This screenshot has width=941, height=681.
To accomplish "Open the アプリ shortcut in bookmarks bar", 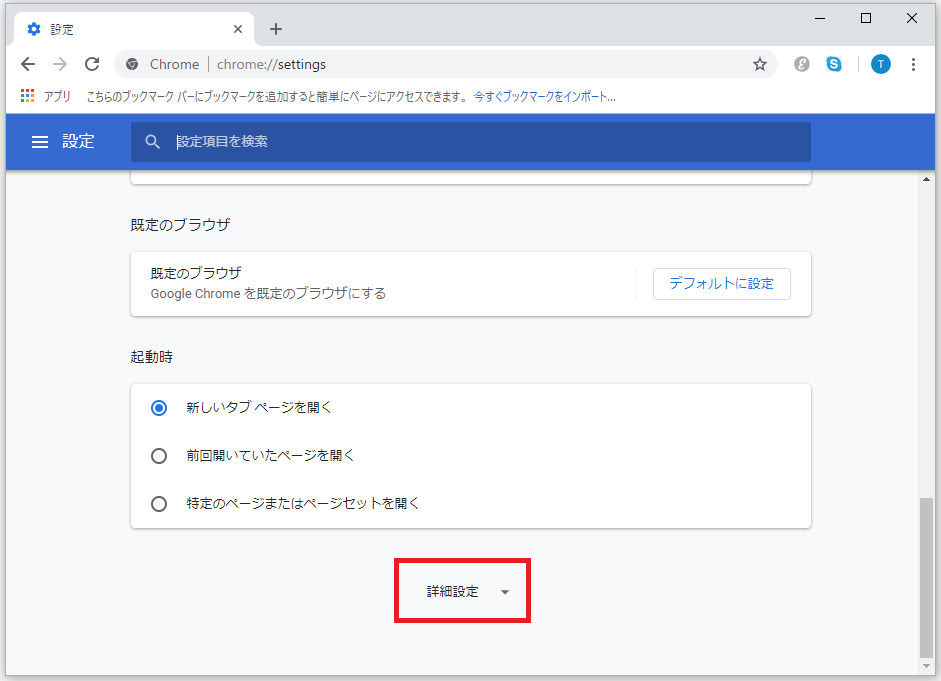I will tap(46, 97).
